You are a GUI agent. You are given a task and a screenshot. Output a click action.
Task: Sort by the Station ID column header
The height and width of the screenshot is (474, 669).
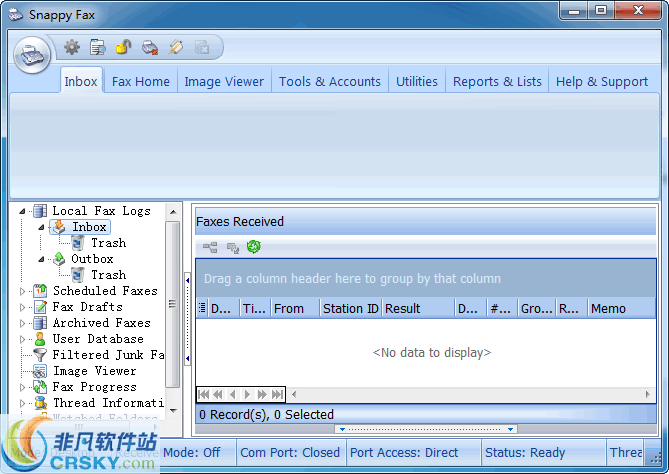[x=351, y=308]
